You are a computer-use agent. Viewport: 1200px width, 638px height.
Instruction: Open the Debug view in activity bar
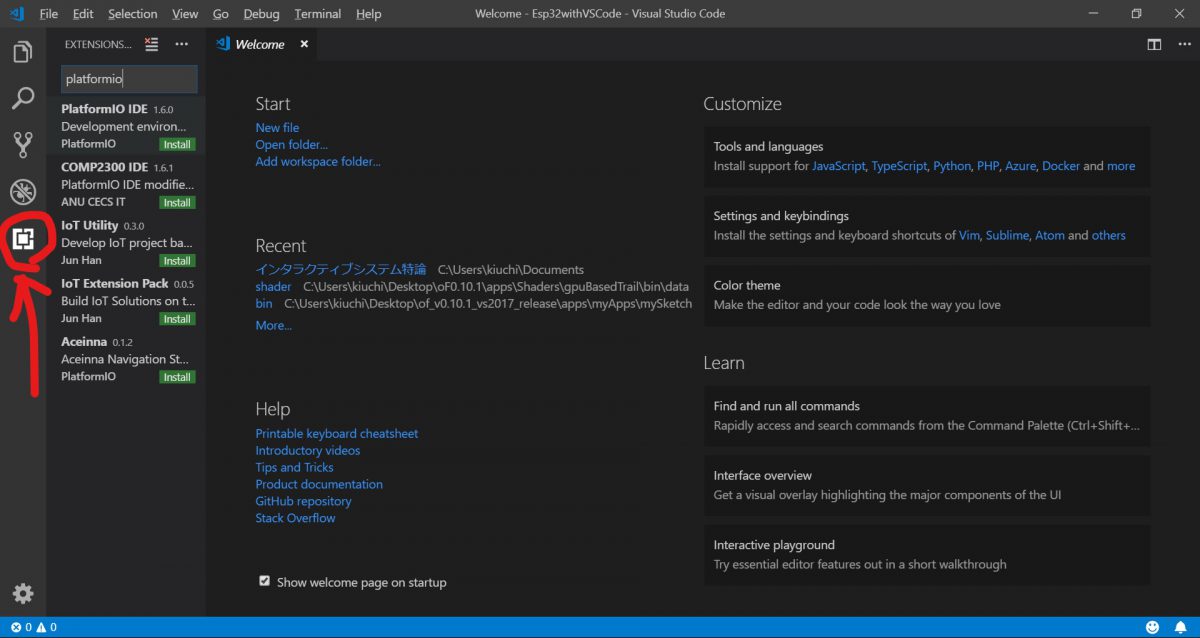pyautogui.click(x=22, y=192)
